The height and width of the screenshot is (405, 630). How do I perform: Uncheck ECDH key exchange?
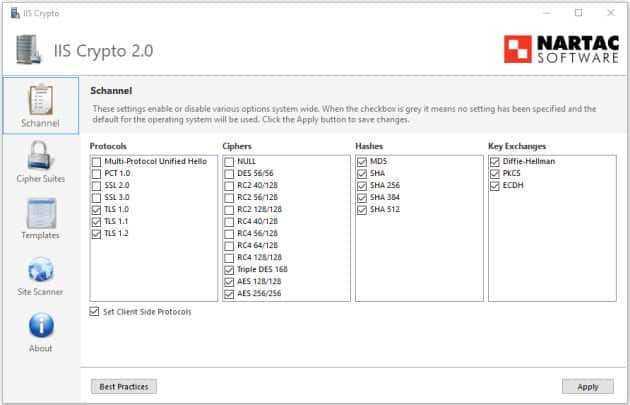495,186
